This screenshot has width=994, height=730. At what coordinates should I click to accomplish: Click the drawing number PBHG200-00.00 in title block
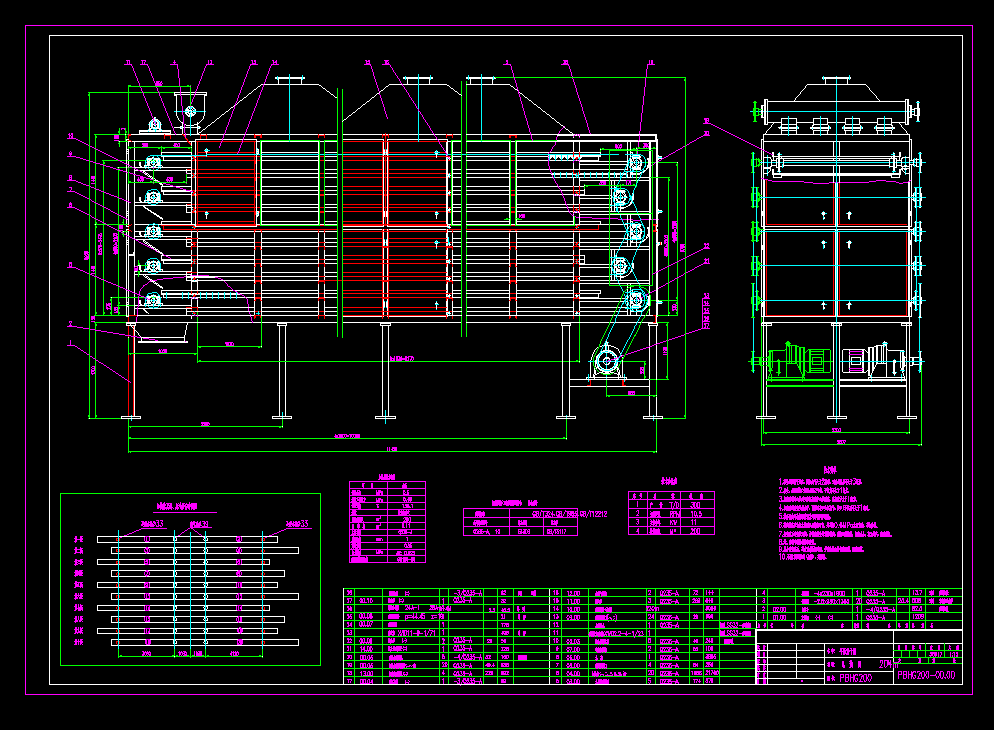point(925,677)
